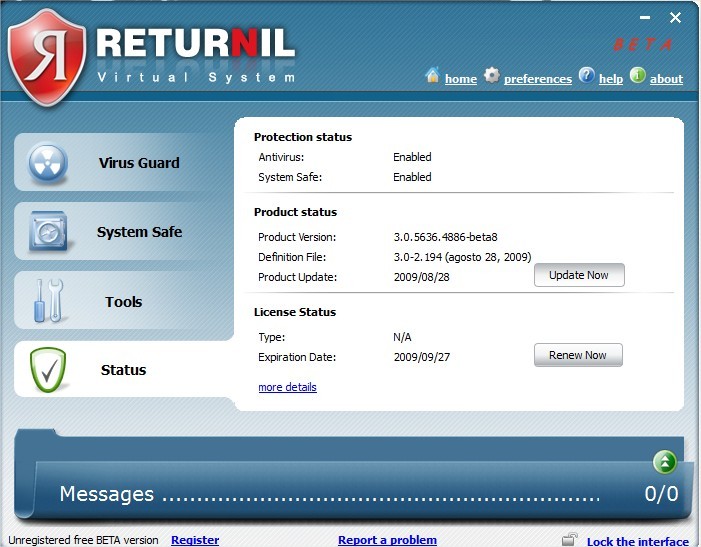The width and height of the screenshot is (701, 547).
Task: Close the Returnil window
Action: [675, 17]
